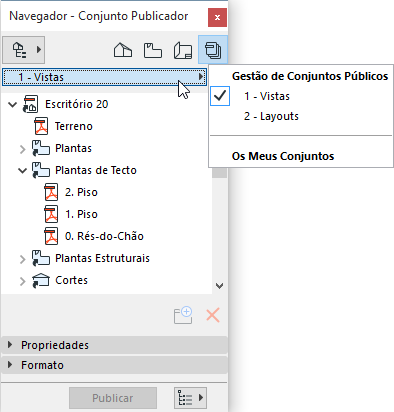The image size is (394, 412).
Task: Switch to the View Map icon
Action: [153, 50]
